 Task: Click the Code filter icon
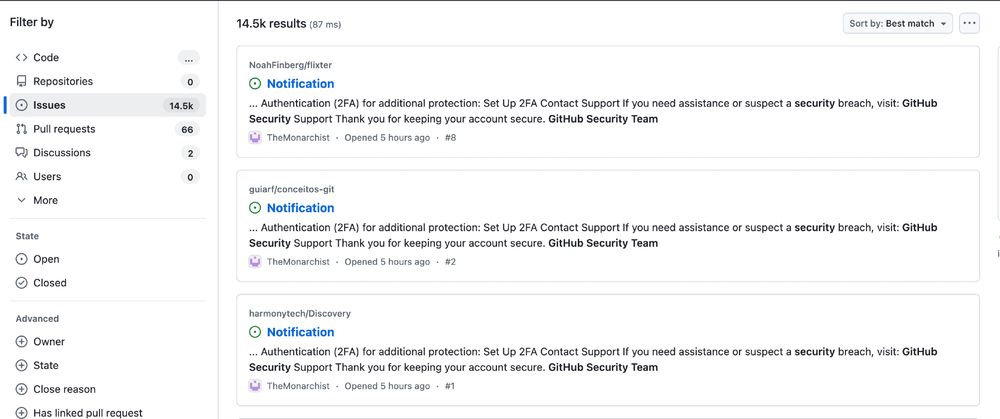(22, 58)
